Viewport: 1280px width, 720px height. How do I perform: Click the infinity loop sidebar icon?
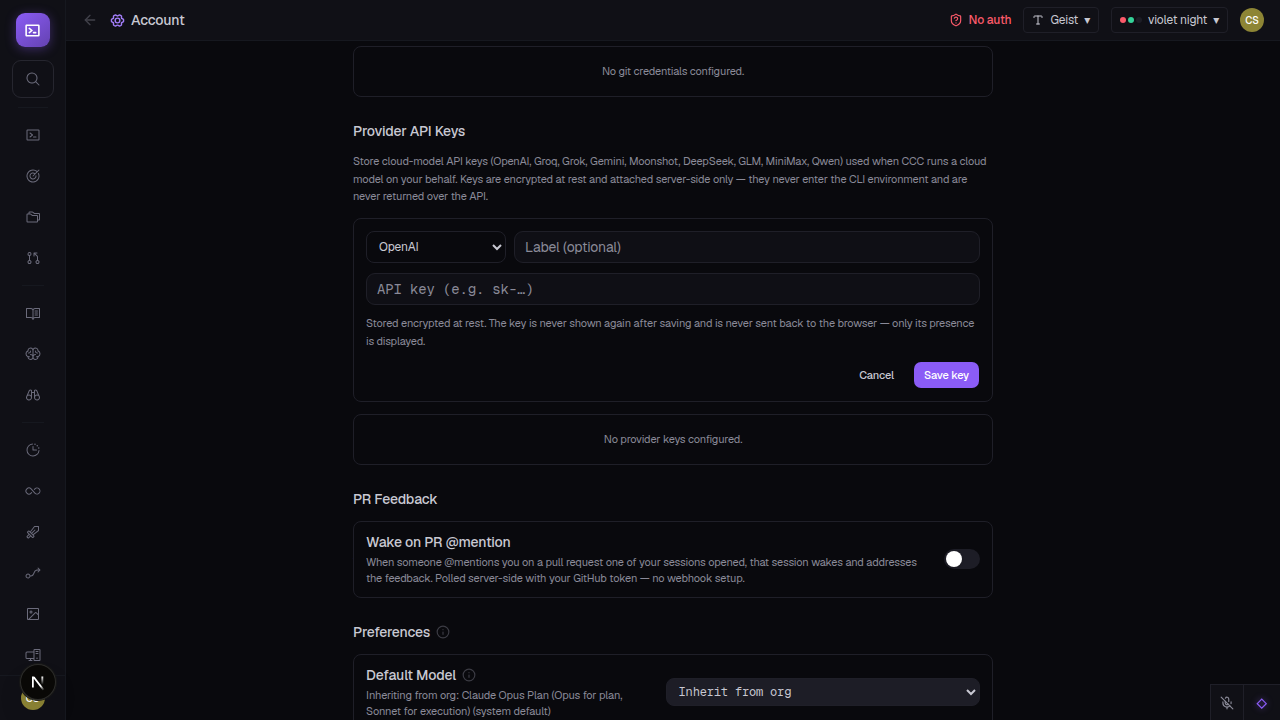point(33,491)
